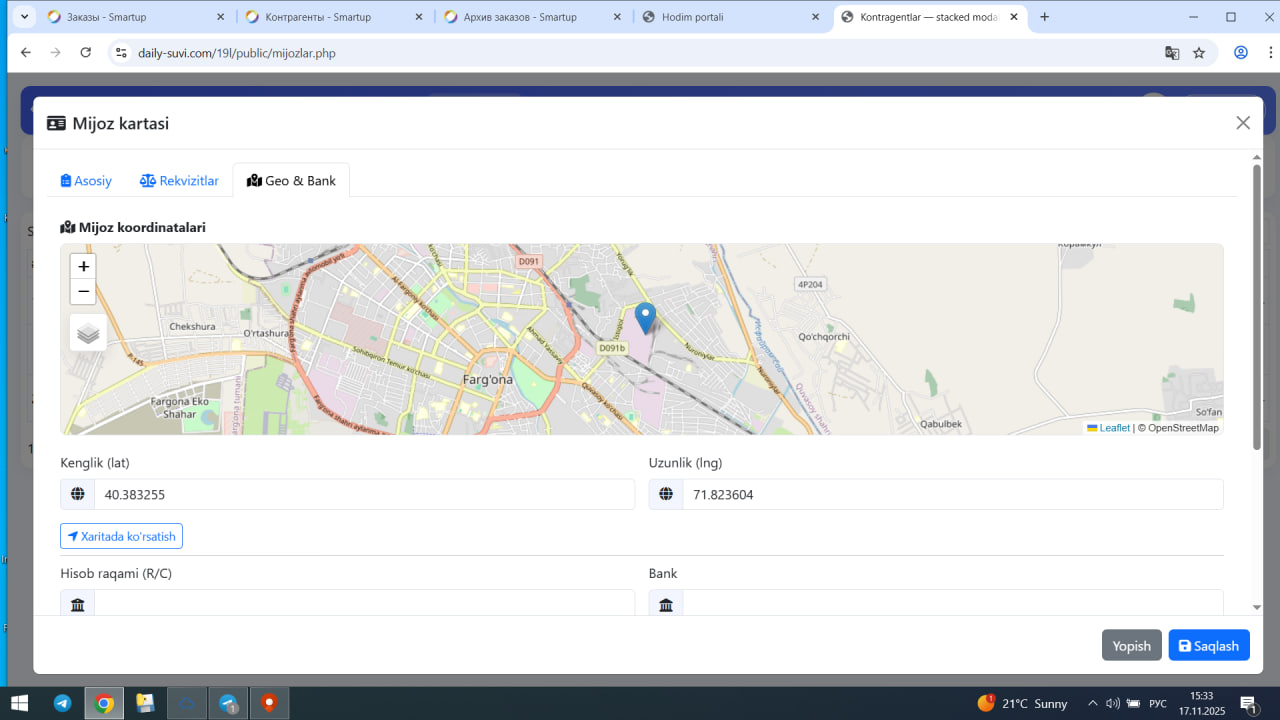Translate this page icon

[x=1172, y=53]
